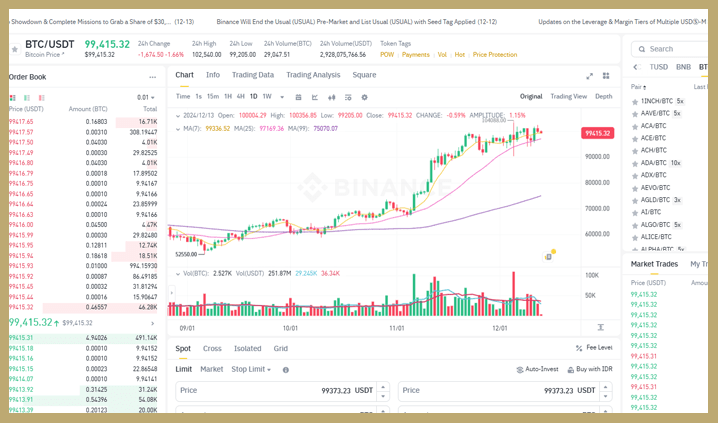The width and height of the screenshot is (718, 423).
Task: Select the Market order type
Action: 212,369
